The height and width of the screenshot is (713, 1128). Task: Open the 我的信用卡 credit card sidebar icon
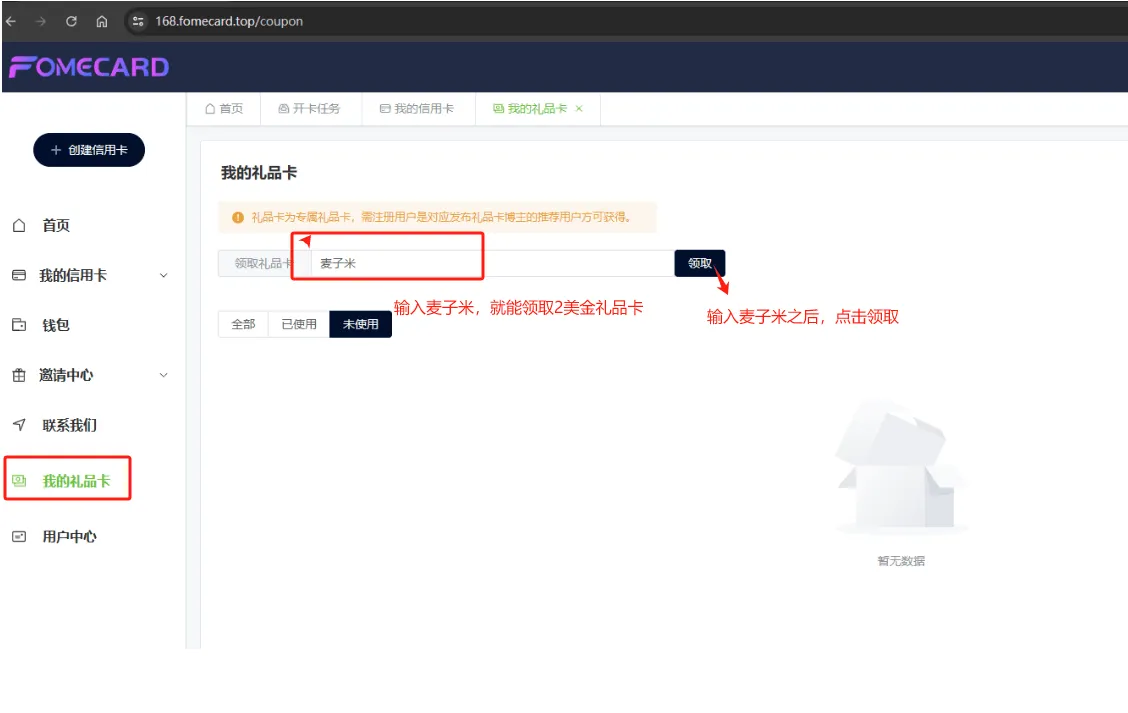tap(18, 275)
